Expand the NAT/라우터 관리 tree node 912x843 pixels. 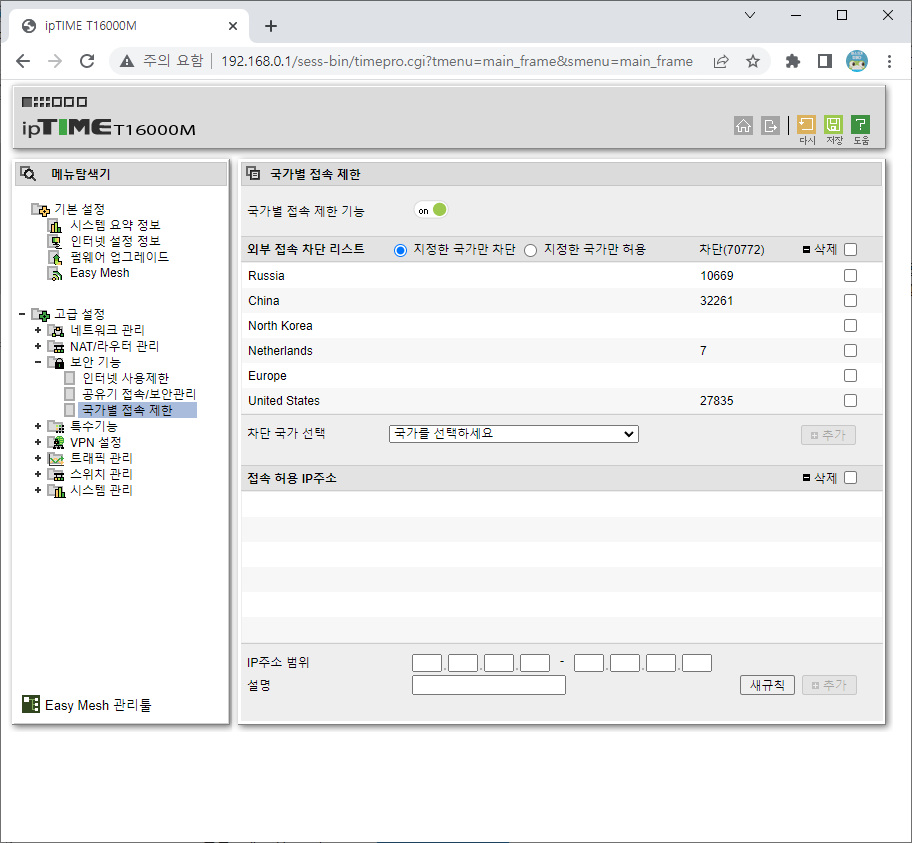(x=38, y=346)
